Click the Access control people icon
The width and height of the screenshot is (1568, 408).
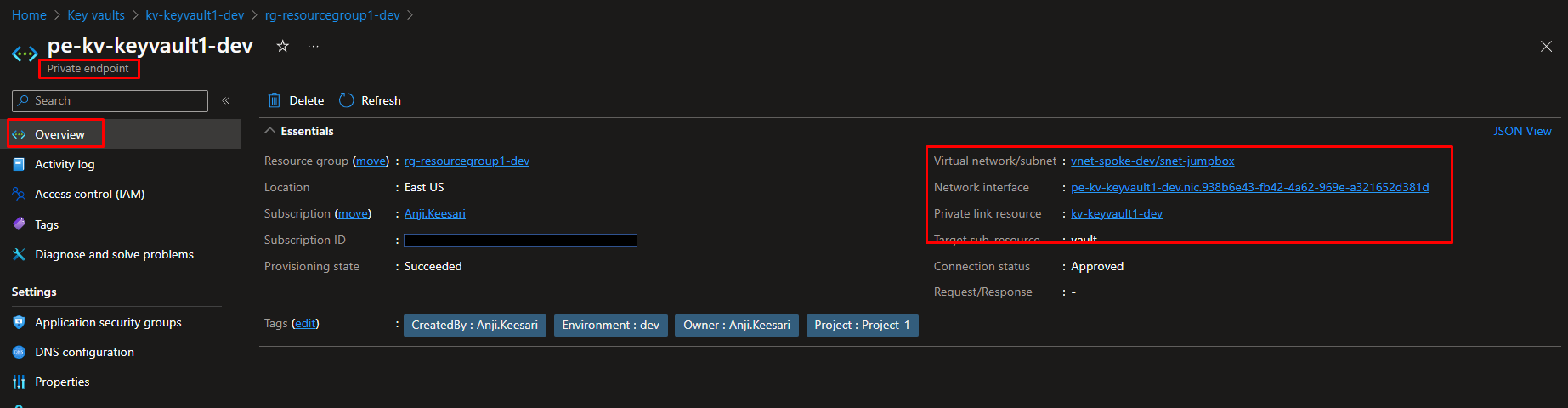tap(19, 194)
